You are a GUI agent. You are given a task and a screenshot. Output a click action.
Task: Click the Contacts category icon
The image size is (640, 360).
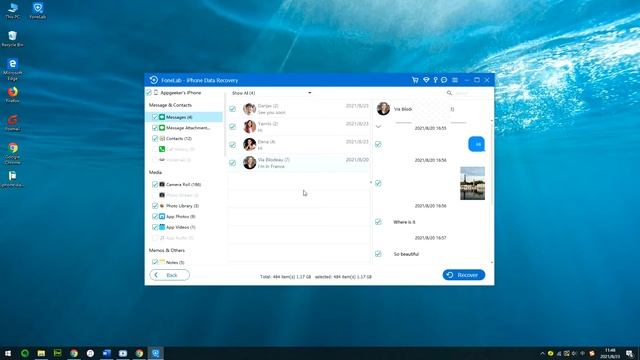pos(162,138)
